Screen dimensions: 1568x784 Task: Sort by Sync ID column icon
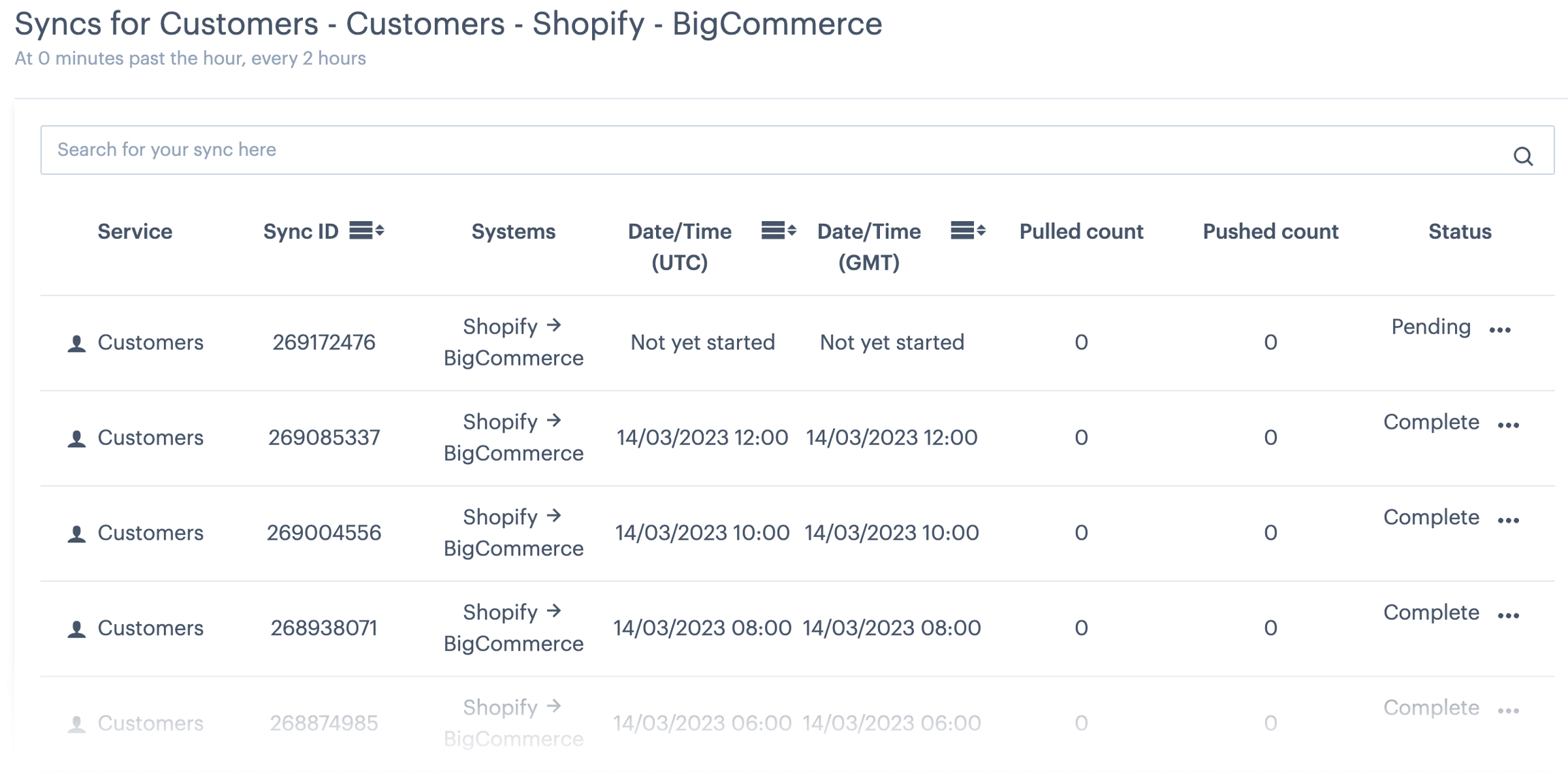click(367, 231)
